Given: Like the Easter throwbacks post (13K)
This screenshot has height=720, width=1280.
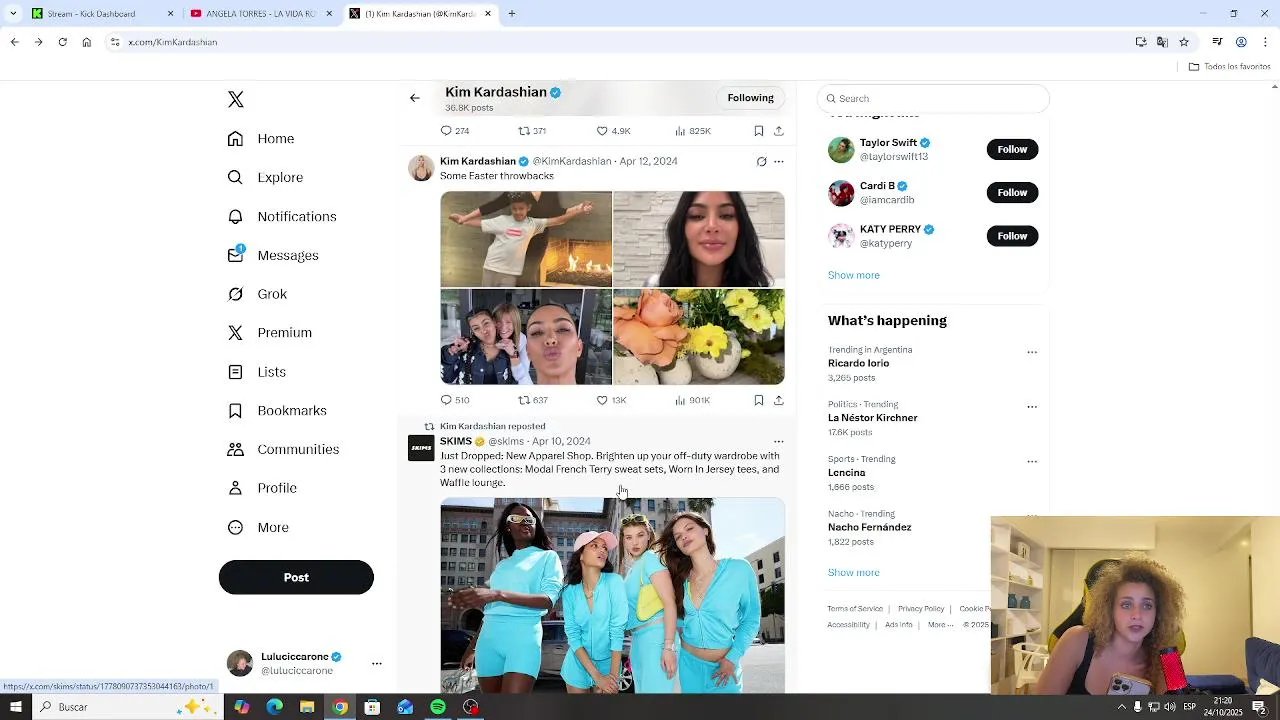Looking at the screenshot, I should click(x=611, y=400).
